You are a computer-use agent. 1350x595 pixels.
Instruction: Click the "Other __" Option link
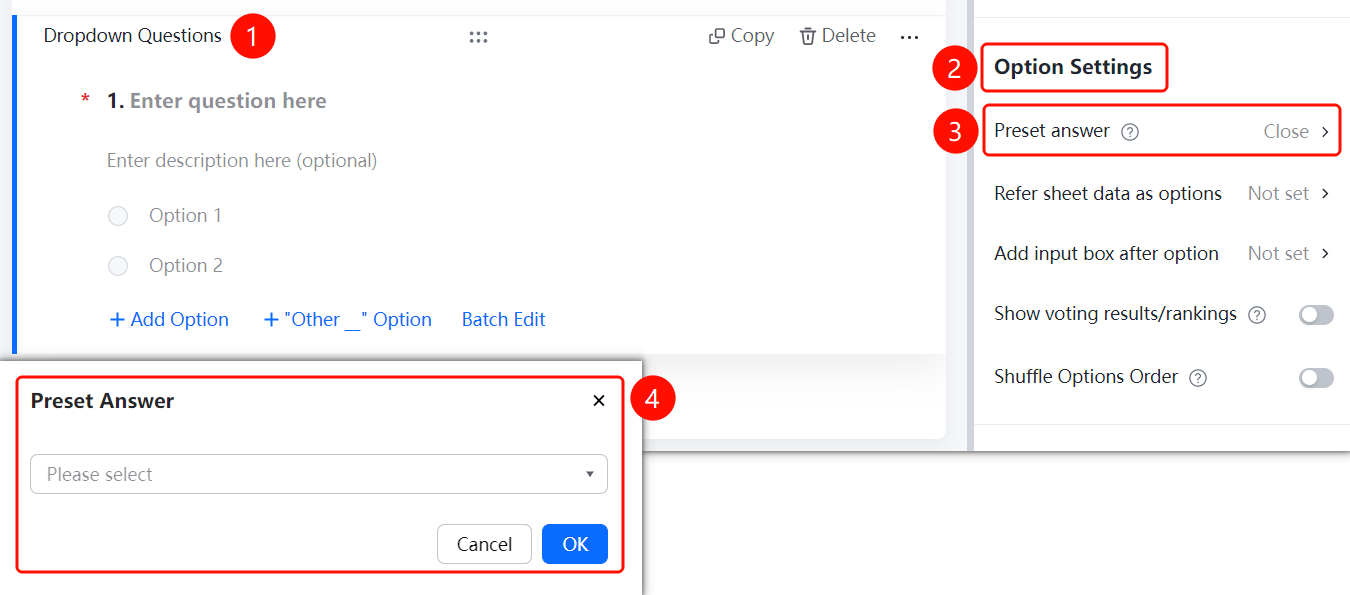(347, 319)
